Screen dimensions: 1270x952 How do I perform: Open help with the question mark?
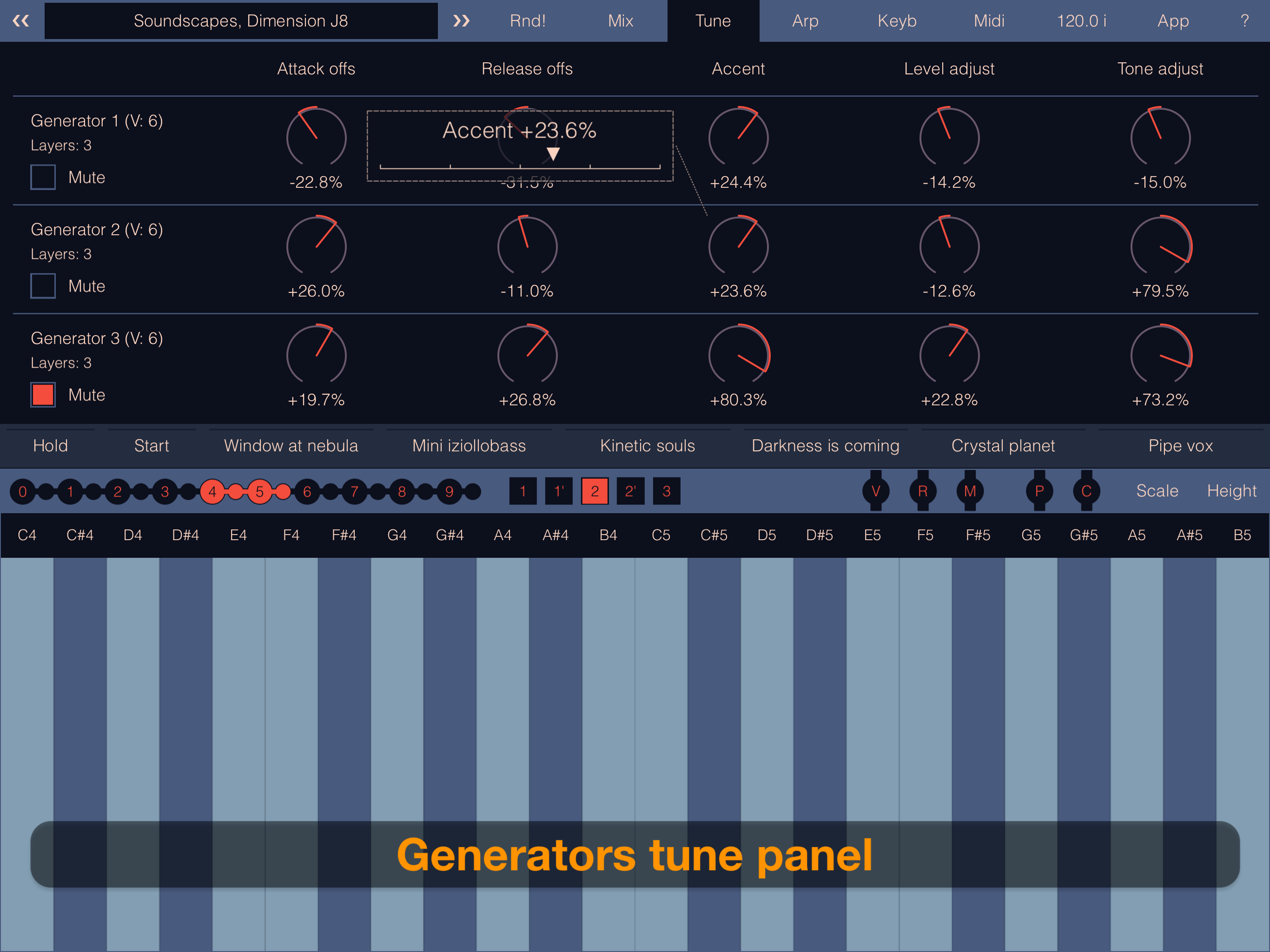[x=1244, y=21]
